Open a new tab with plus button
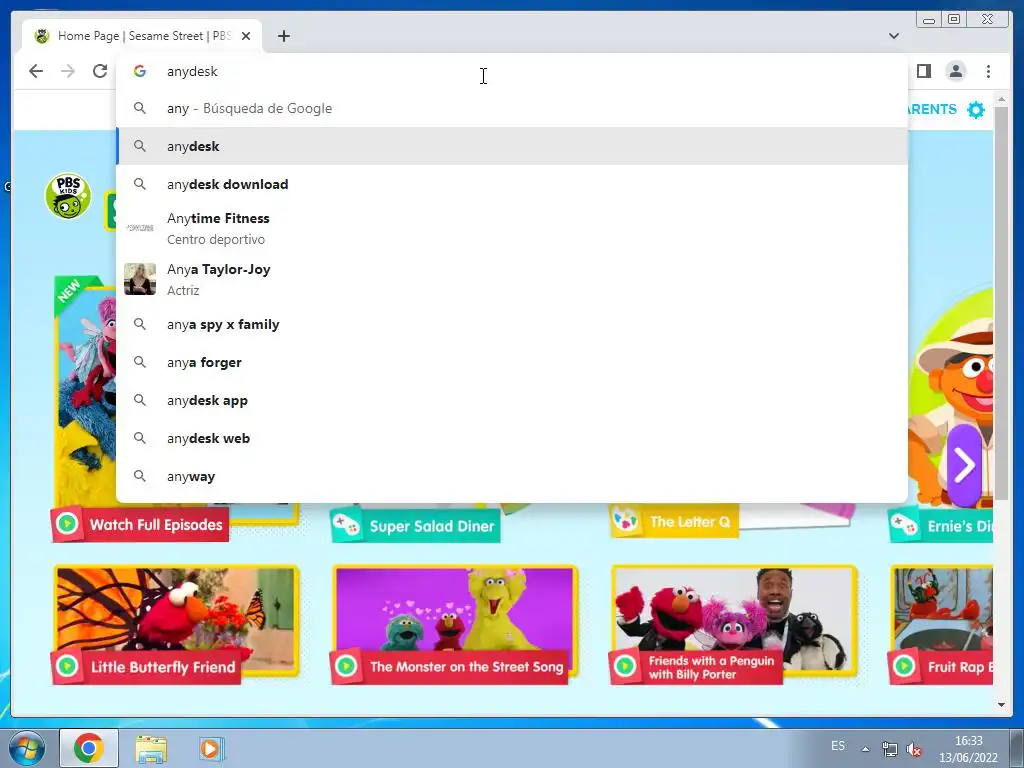The image size is (1024, 768). point(283,36)
